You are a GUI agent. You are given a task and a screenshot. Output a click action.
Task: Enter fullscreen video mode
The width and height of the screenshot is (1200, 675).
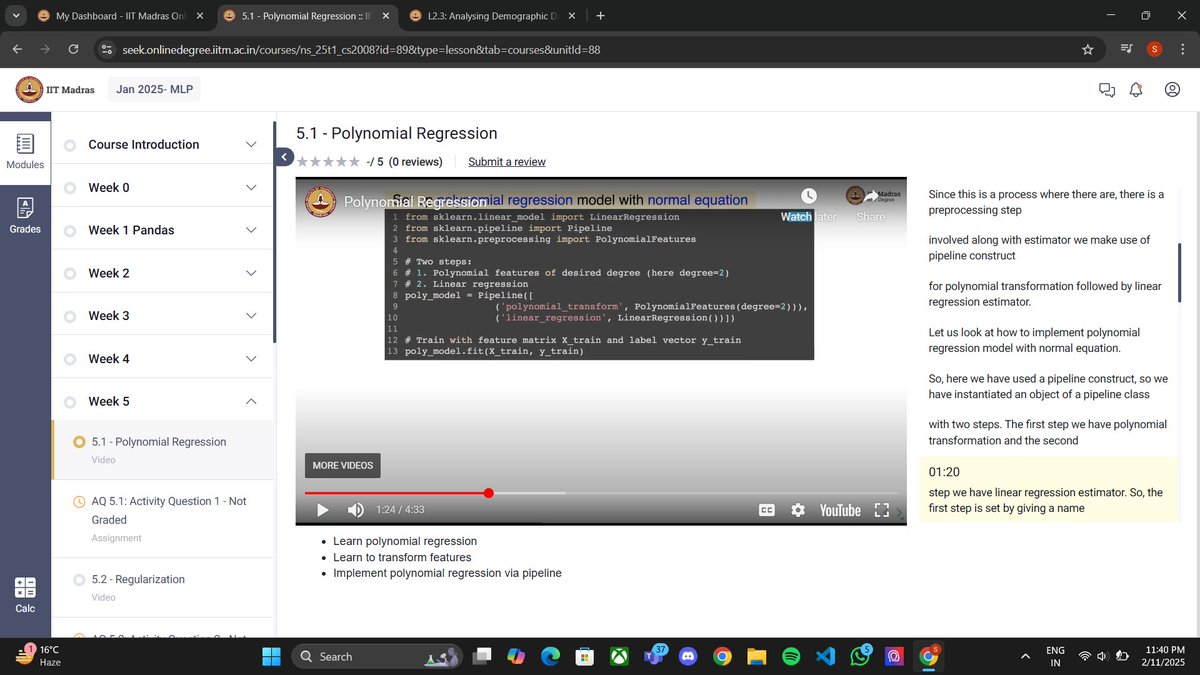881,510
